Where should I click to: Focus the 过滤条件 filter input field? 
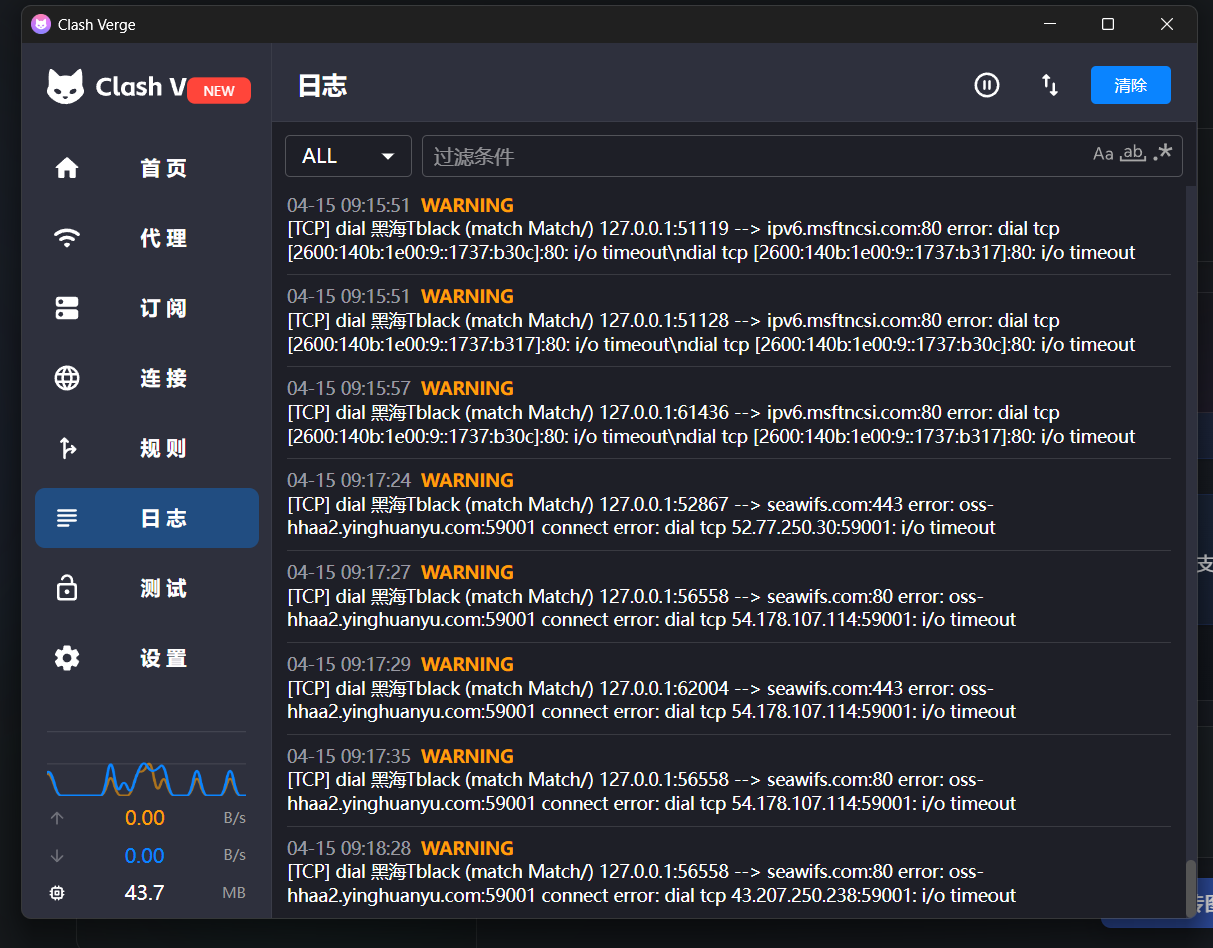tap(750, 156)
